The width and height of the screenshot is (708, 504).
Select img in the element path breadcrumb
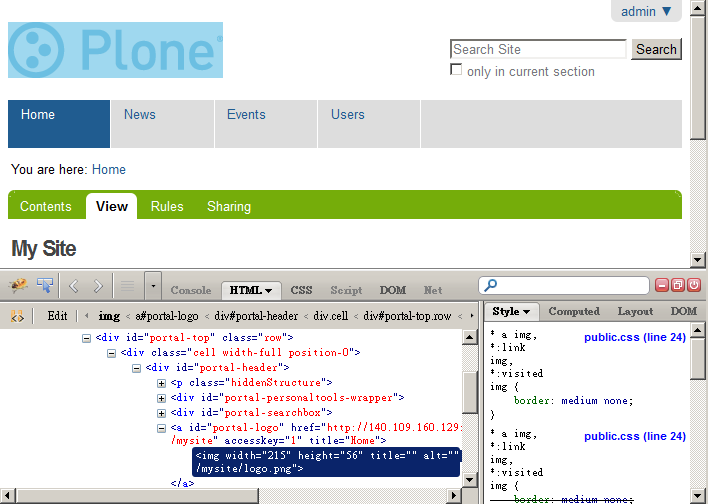[x=109, y=316]
